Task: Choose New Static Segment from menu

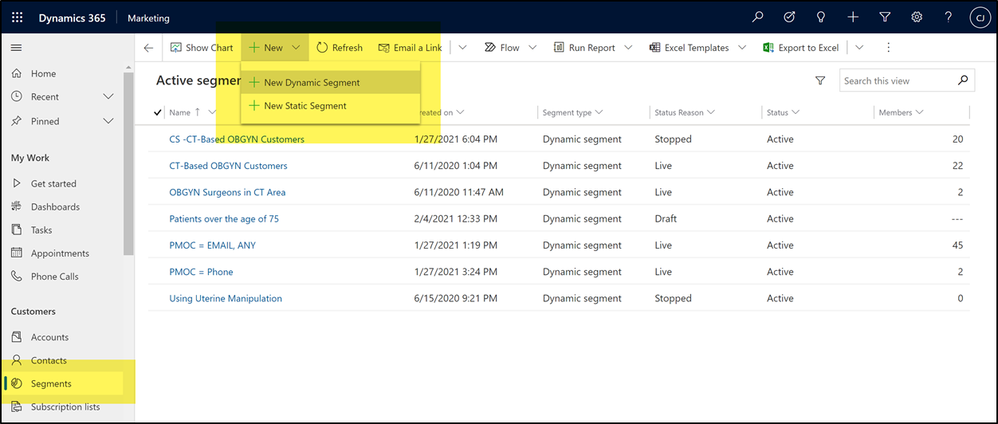Action: tap(330, 106)
